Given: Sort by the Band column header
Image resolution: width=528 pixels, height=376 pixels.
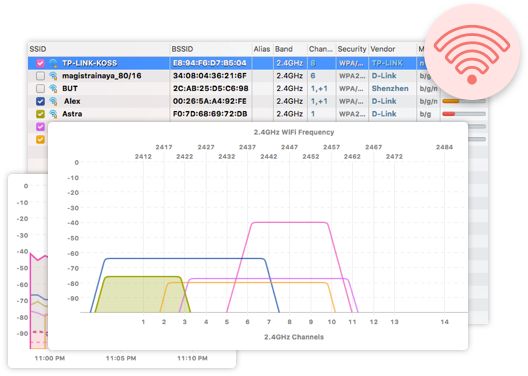Looking at the screenshot, I should coord(284,49).
